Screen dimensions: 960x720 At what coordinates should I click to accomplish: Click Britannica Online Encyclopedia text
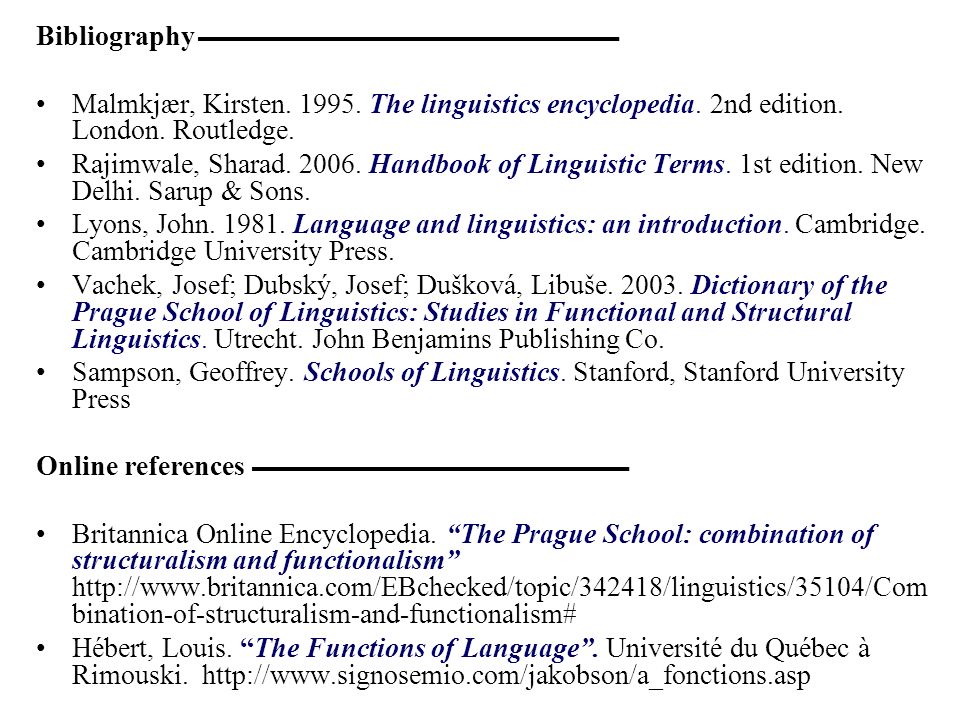tap(253, 534)
